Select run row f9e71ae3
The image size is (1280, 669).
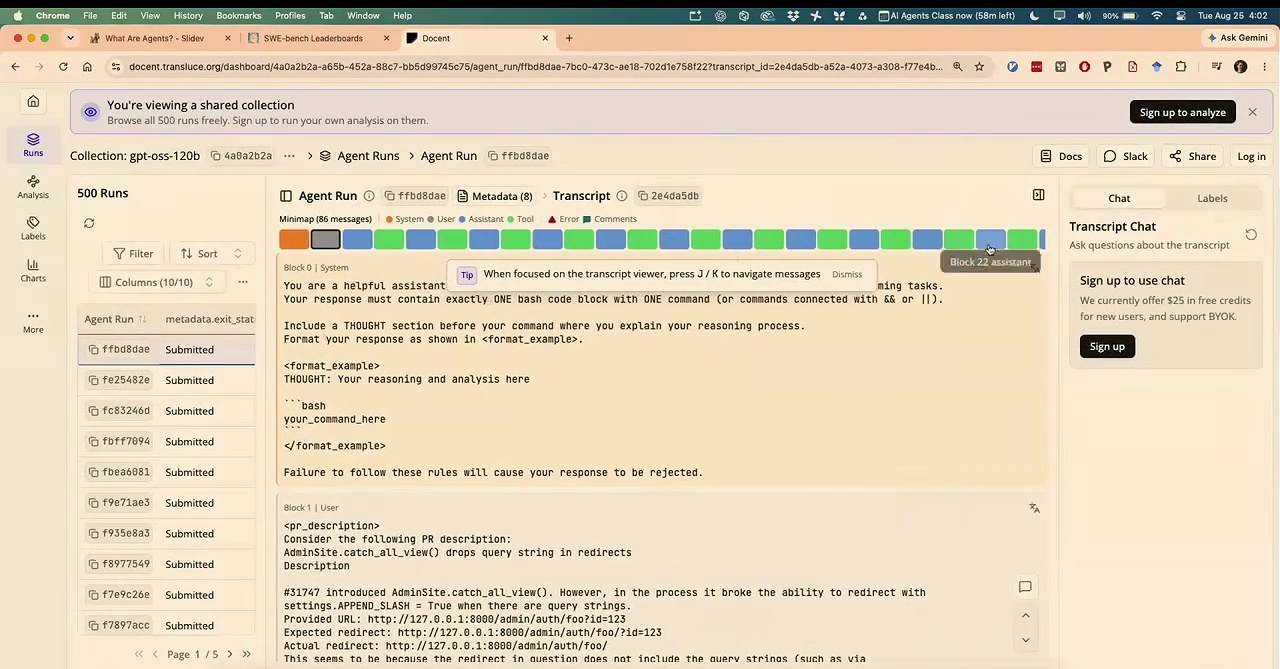(167, 503)
